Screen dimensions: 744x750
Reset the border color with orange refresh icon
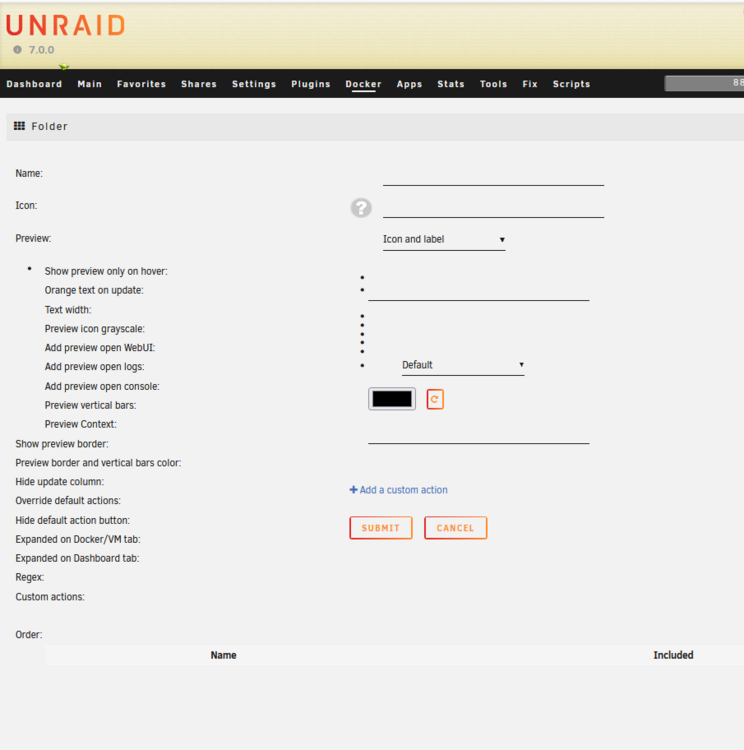[435, 399]
